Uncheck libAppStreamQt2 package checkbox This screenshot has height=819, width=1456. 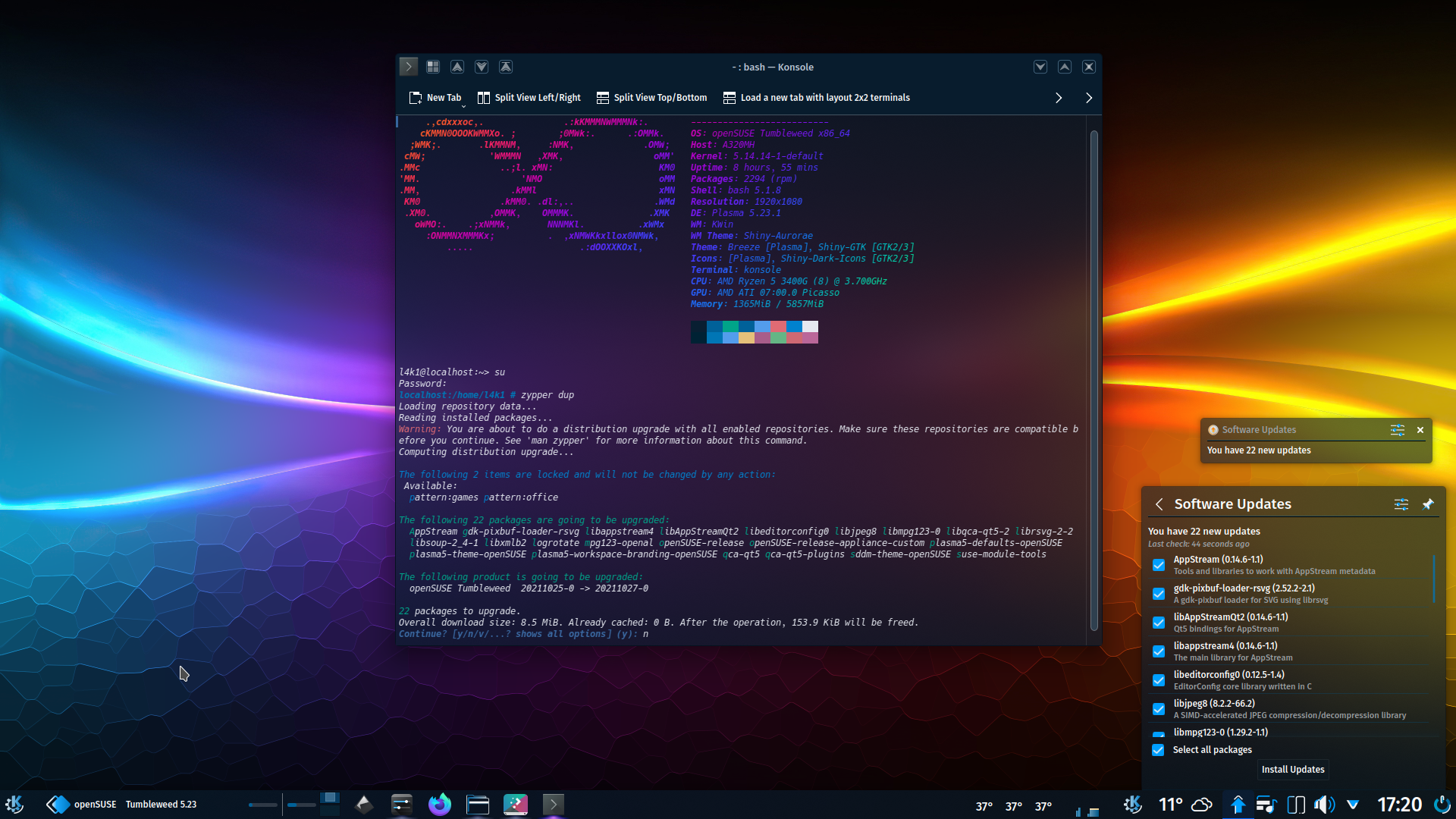point(1159,623)
